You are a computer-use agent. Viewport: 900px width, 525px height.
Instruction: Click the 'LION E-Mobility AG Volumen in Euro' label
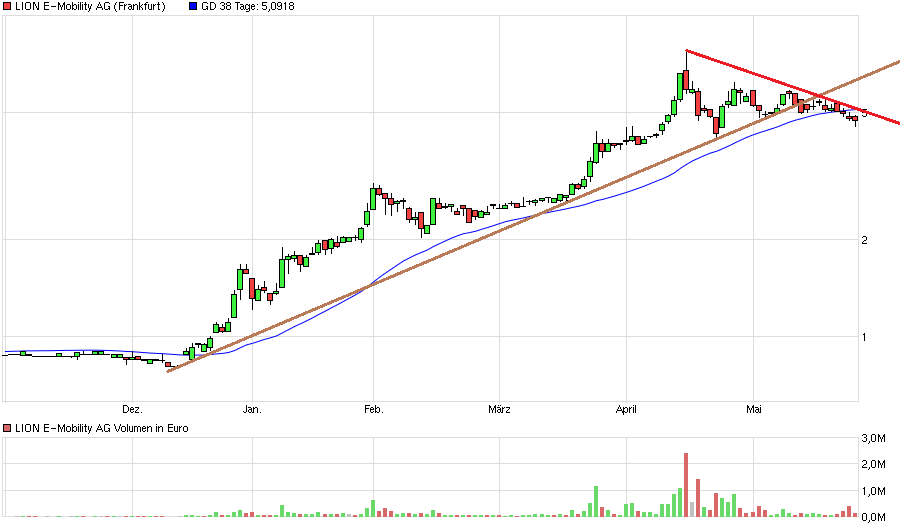pyautogui.click(x=100, y=428)
